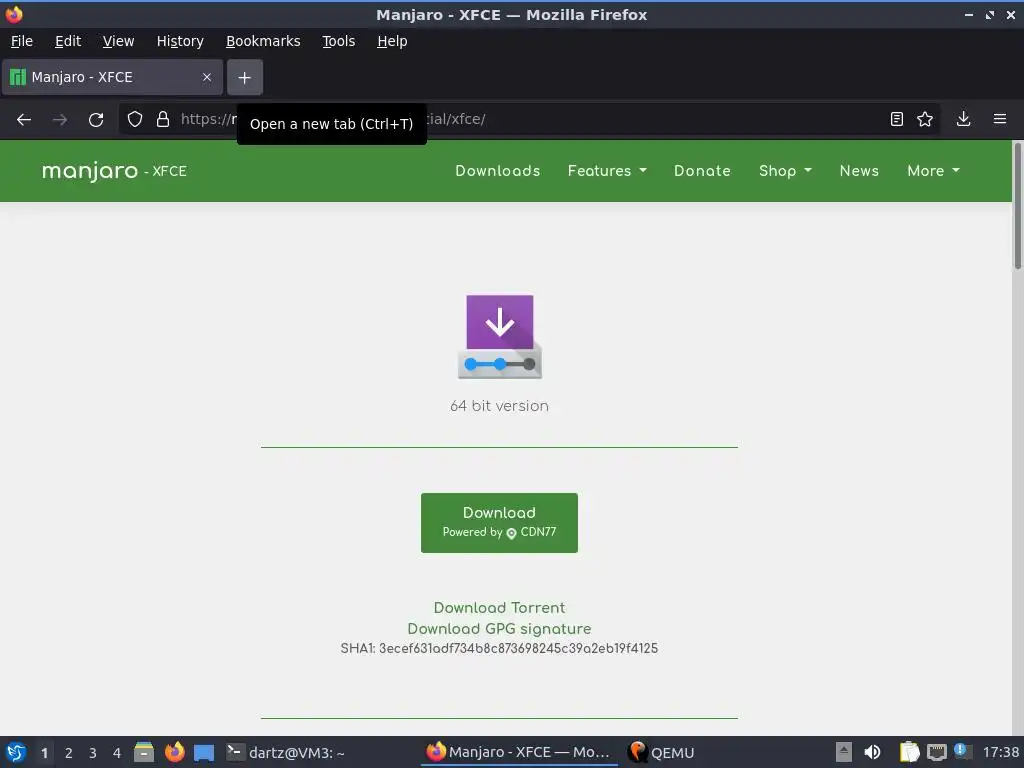Open the Bookmarks menu
1024x768 pixels.
(x=263, y=41)
